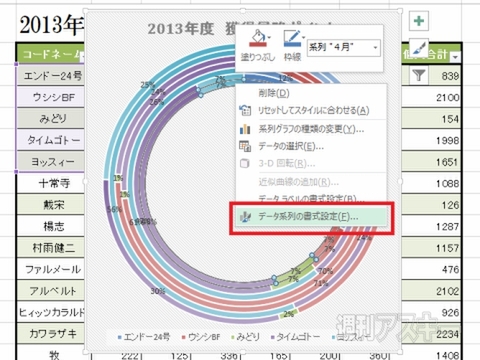The height and width of the screenshot is (360, 480).
Task: Select the cell 十常寺
Action: tap(51, 183)
